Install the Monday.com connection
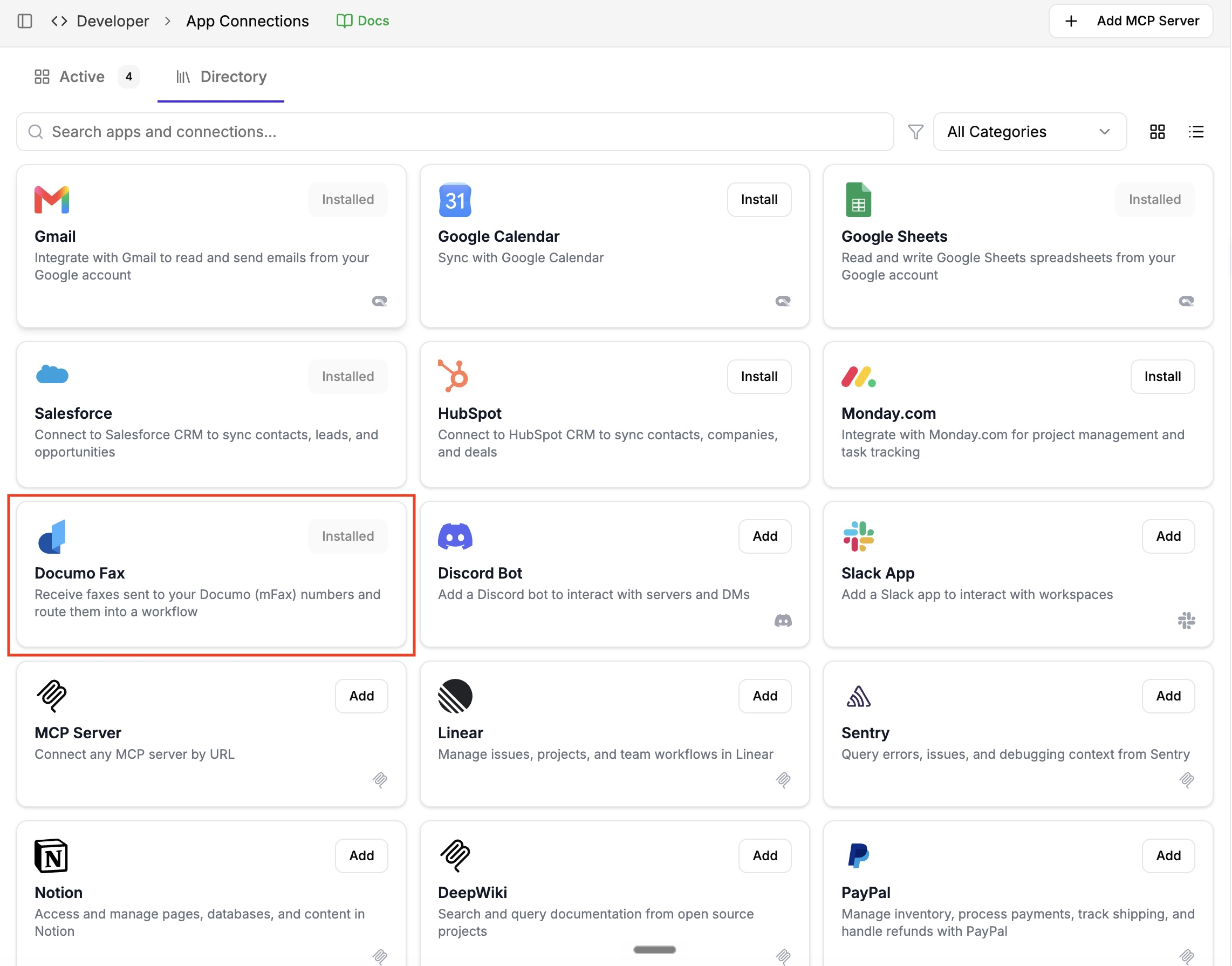The height and width of the screenshot is (966, 1232). tap(1162, 377)
